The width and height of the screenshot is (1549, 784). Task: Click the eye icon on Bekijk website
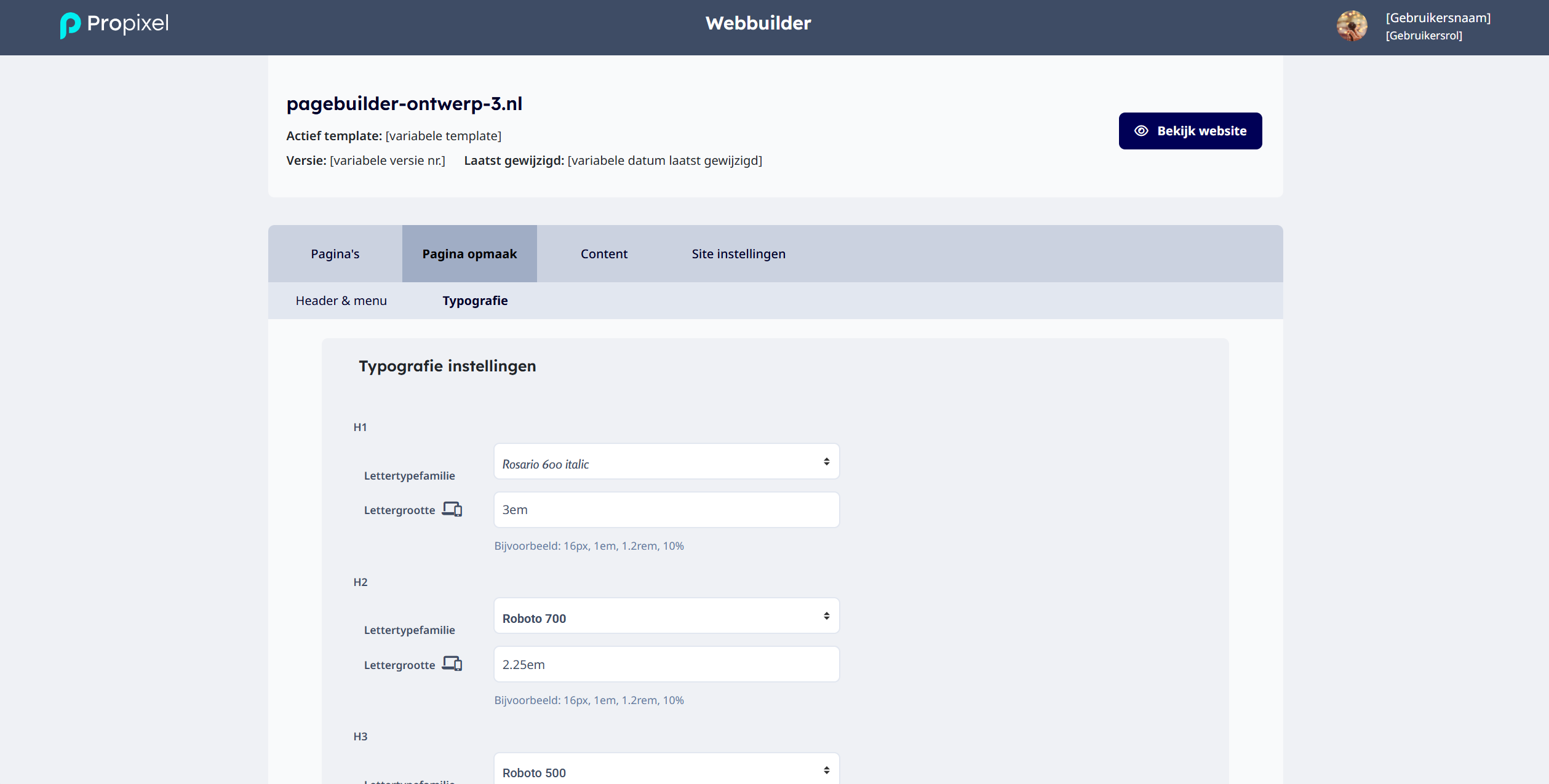pos(1141,131)
